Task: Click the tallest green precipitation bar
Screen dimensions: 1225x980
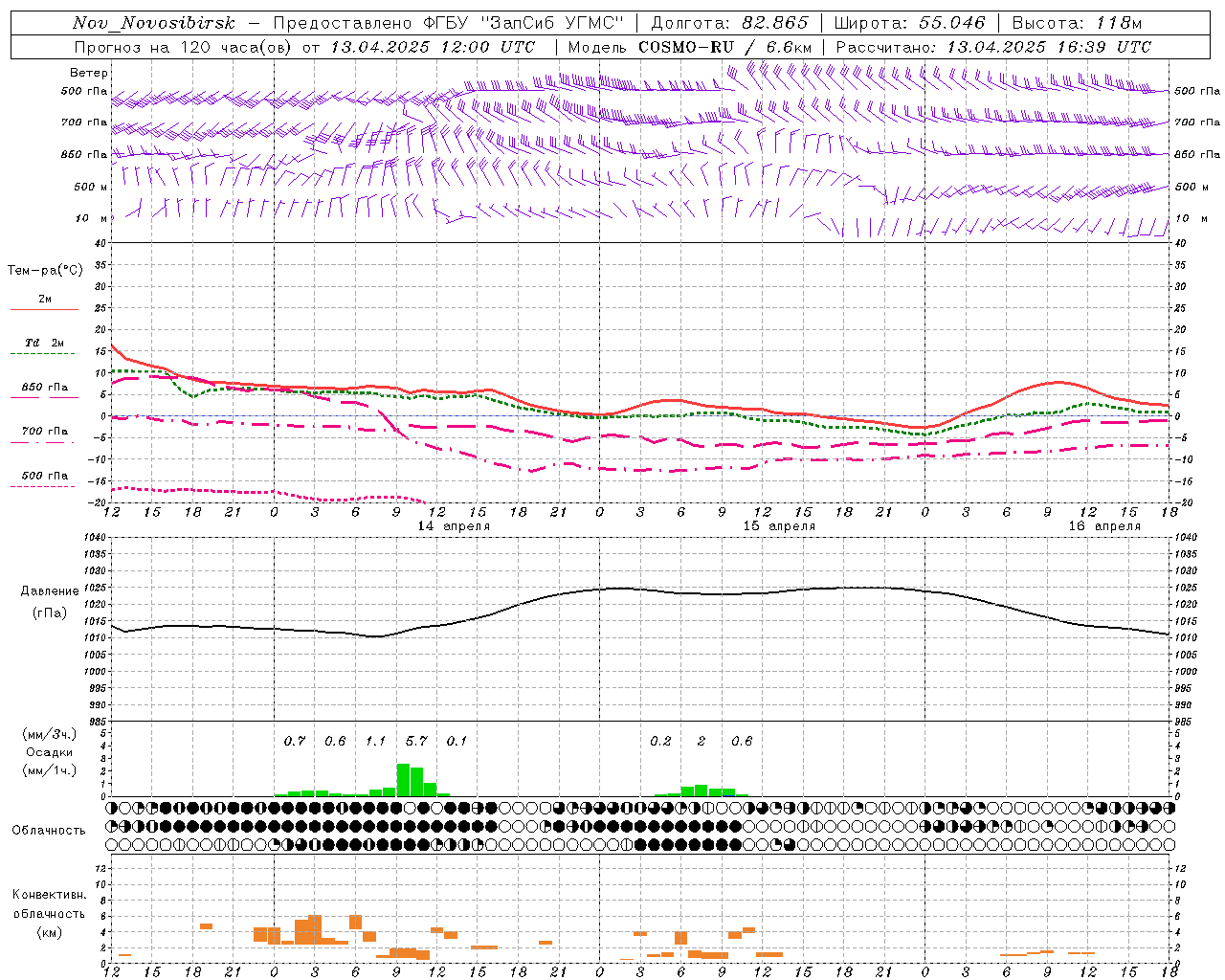Action: point(403,780)
